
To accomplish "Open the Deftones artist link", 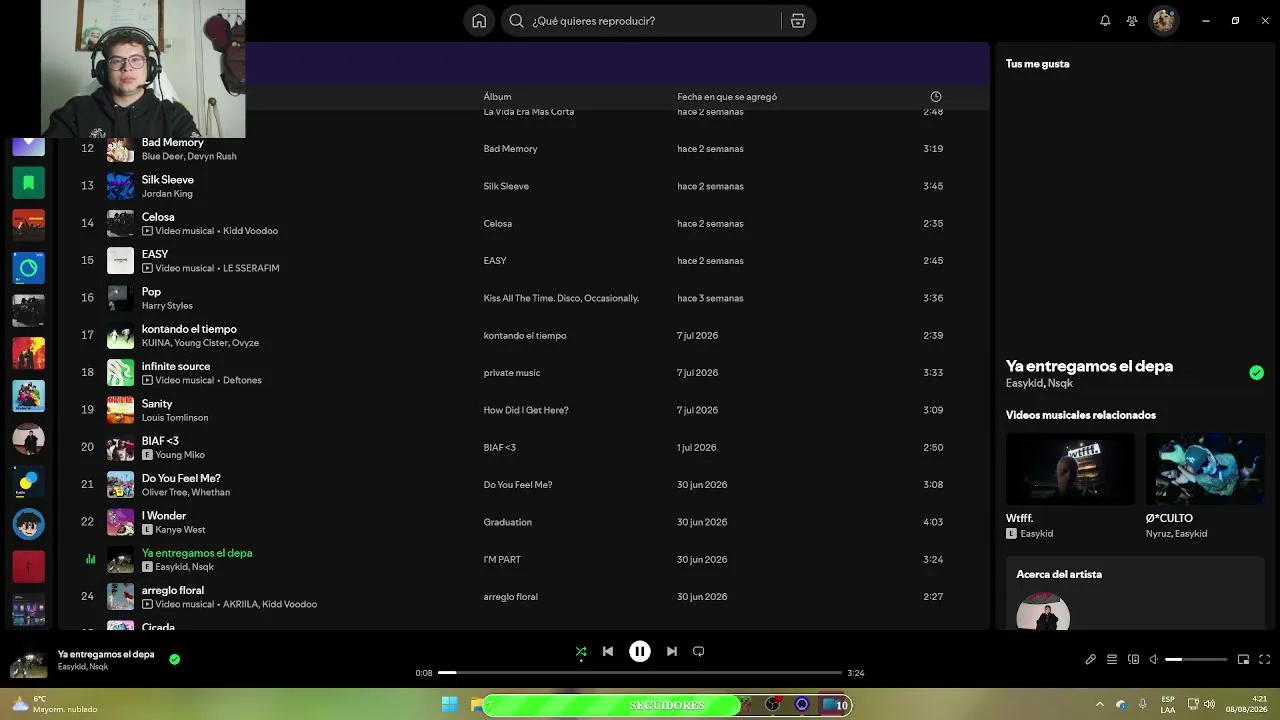I will [x=242, y=380].
